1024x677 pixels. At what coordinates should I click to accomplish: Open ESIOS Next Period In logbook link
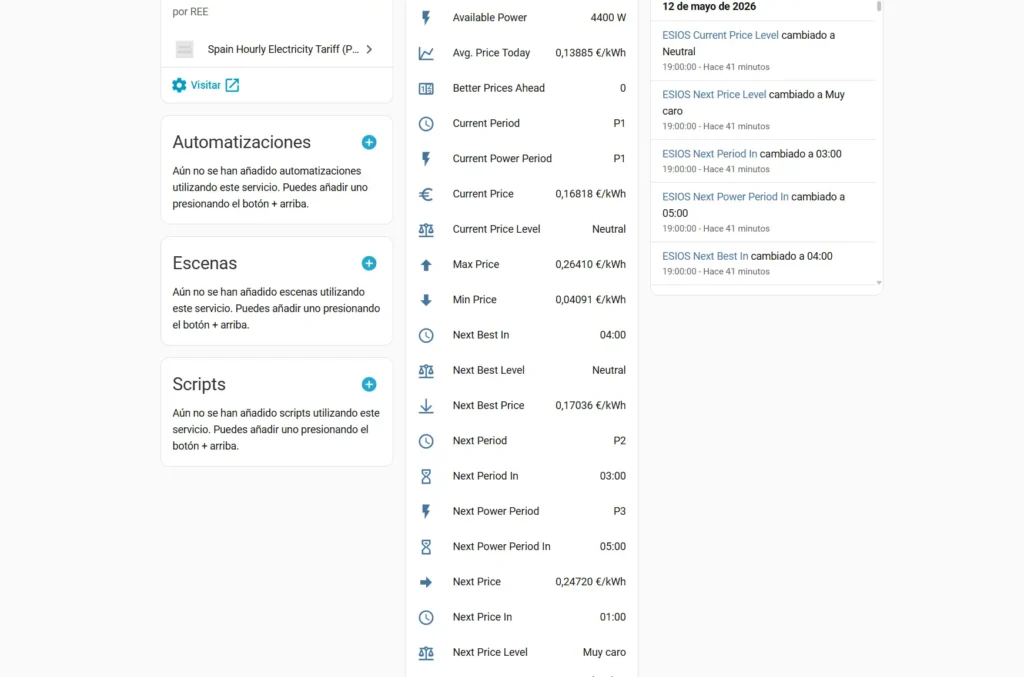[709, 154]
